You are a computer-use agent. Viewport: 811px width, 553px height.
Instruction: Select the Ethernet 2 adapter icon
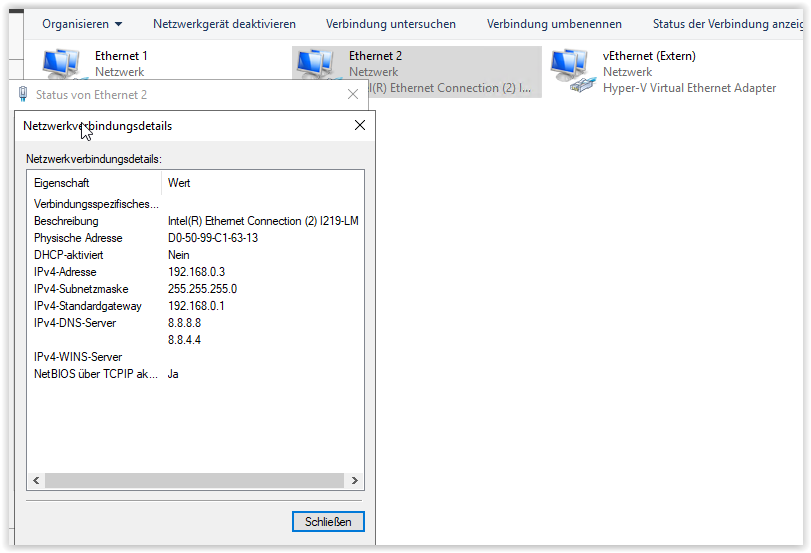click(315, 64)
